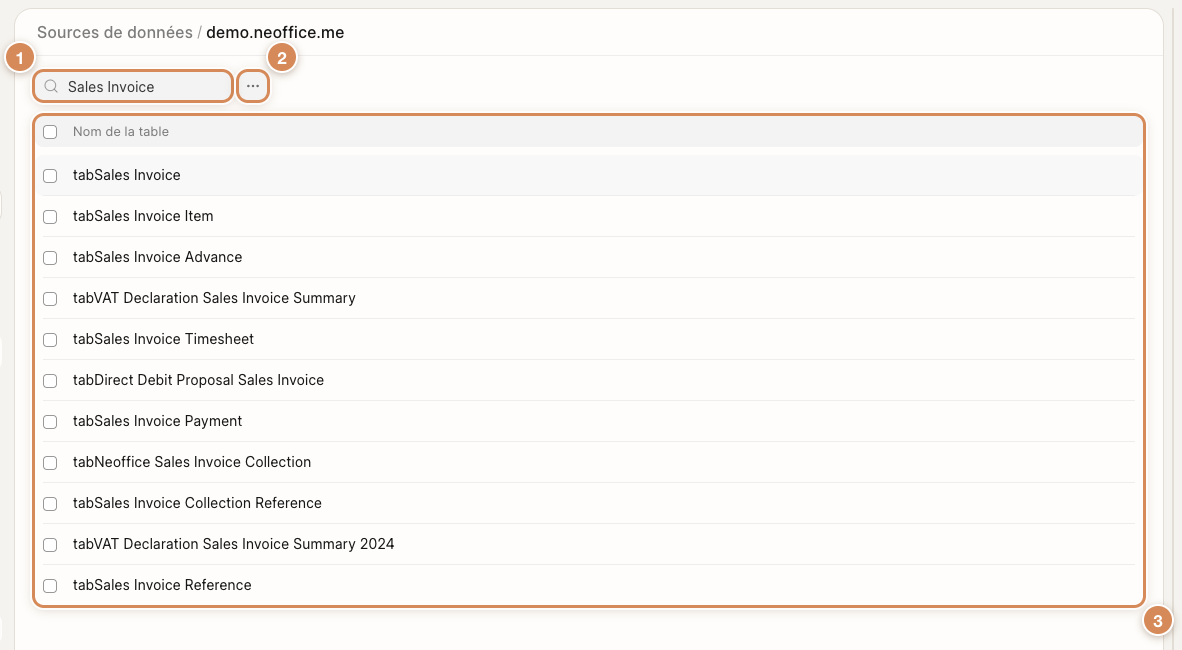This screenshot has height=650, width=1182.
Task: Click the Nom de la table column header
Action: point(121,132)
